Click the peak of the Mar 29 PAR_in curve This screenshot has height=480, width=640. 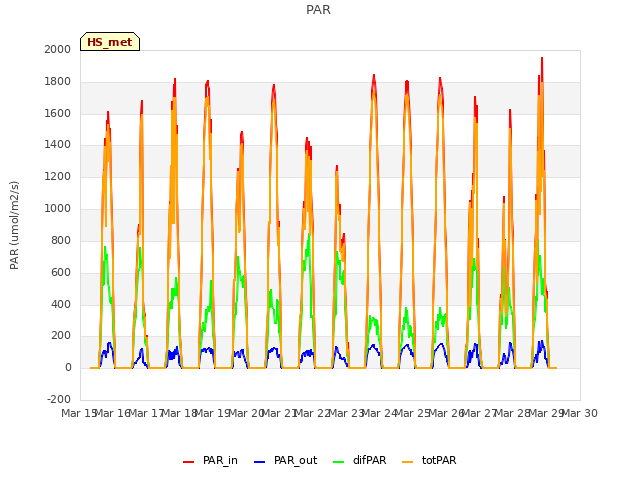tap(542, 58)
